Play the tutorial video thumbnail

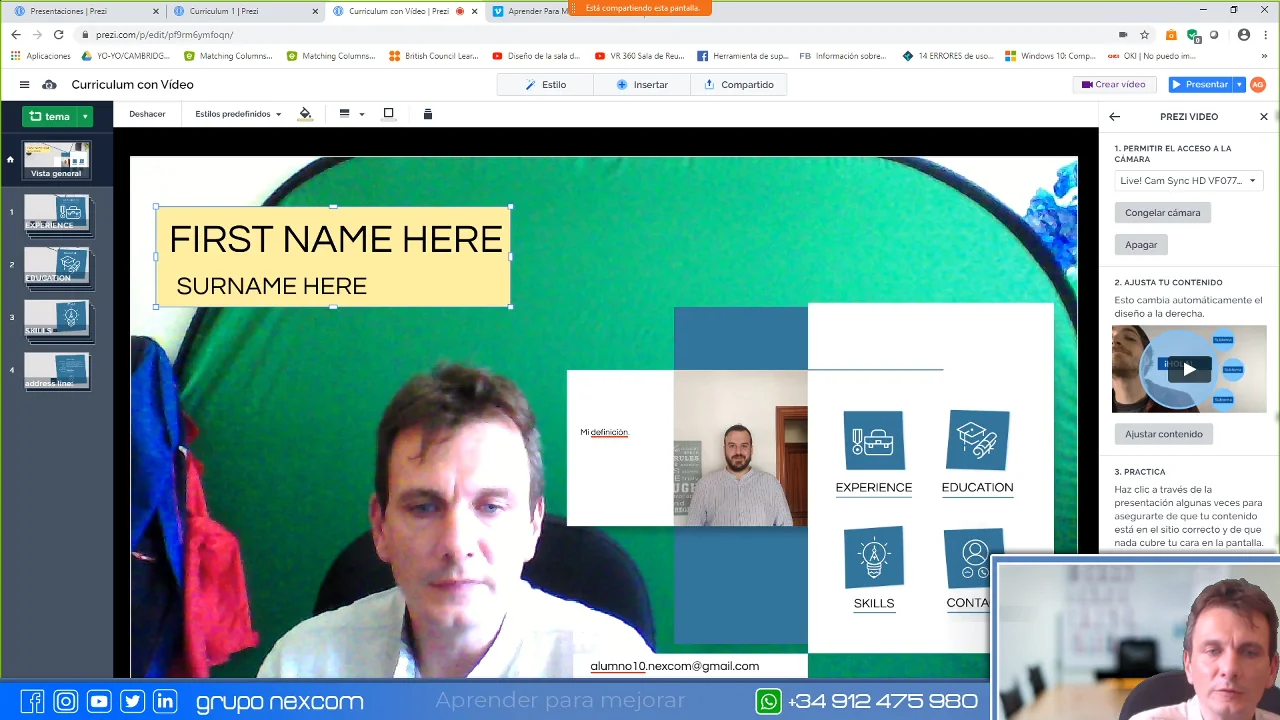(1189, 369)
